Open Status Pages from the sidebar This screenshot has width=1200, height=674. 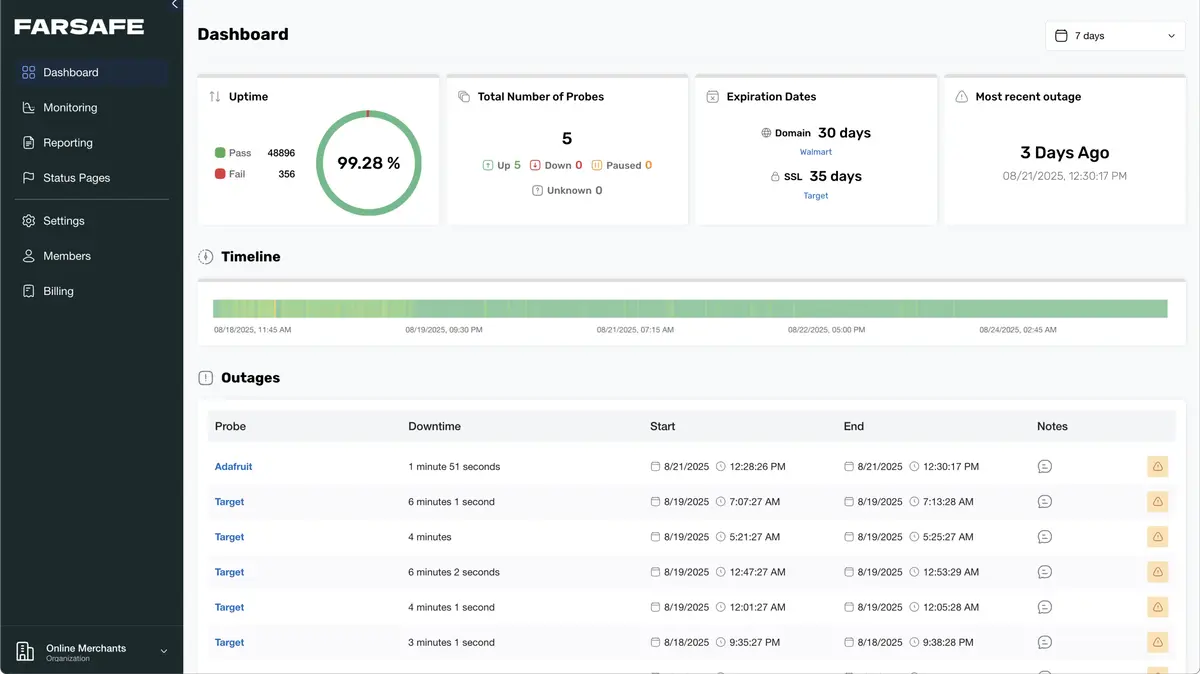point(76,178)
